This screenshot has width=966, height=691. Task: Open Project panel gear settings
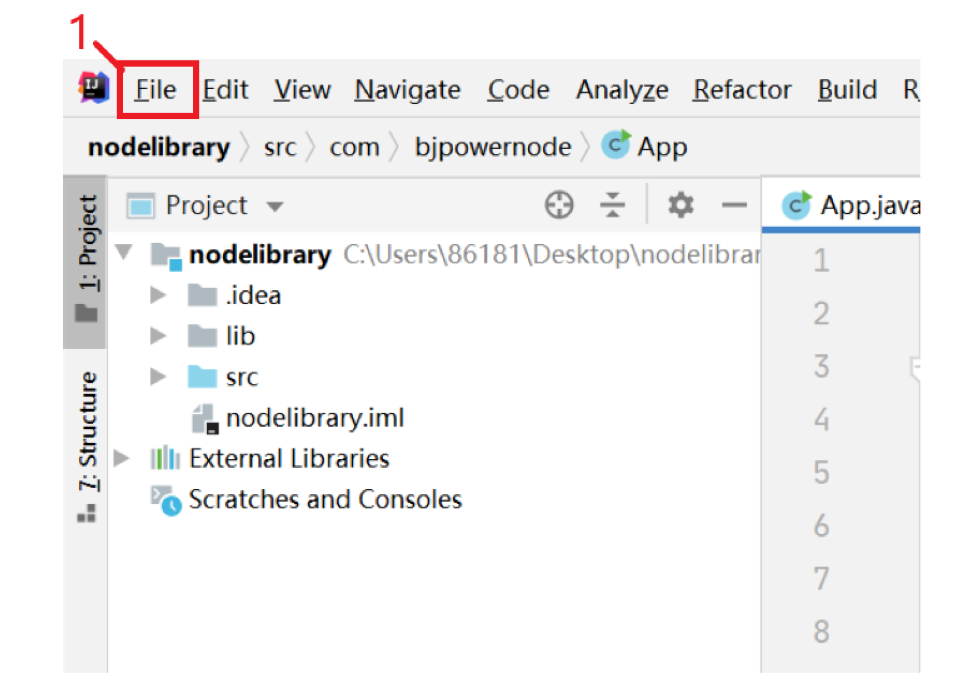coord(681,205)
